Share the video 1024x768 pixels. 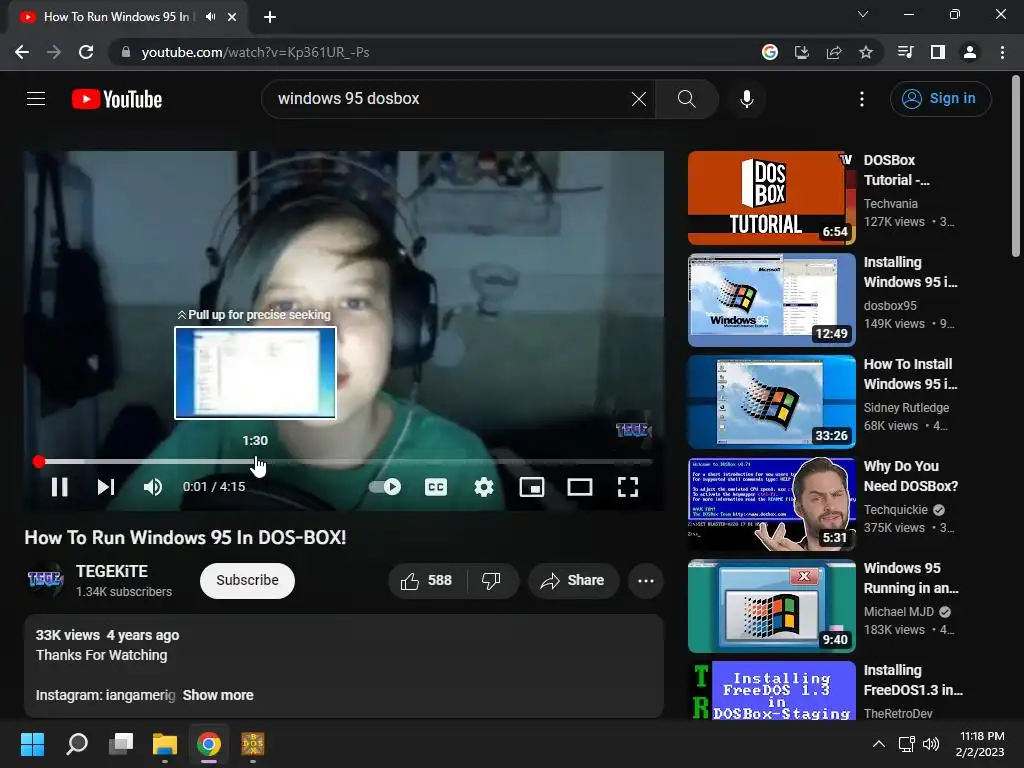(573, 580)
